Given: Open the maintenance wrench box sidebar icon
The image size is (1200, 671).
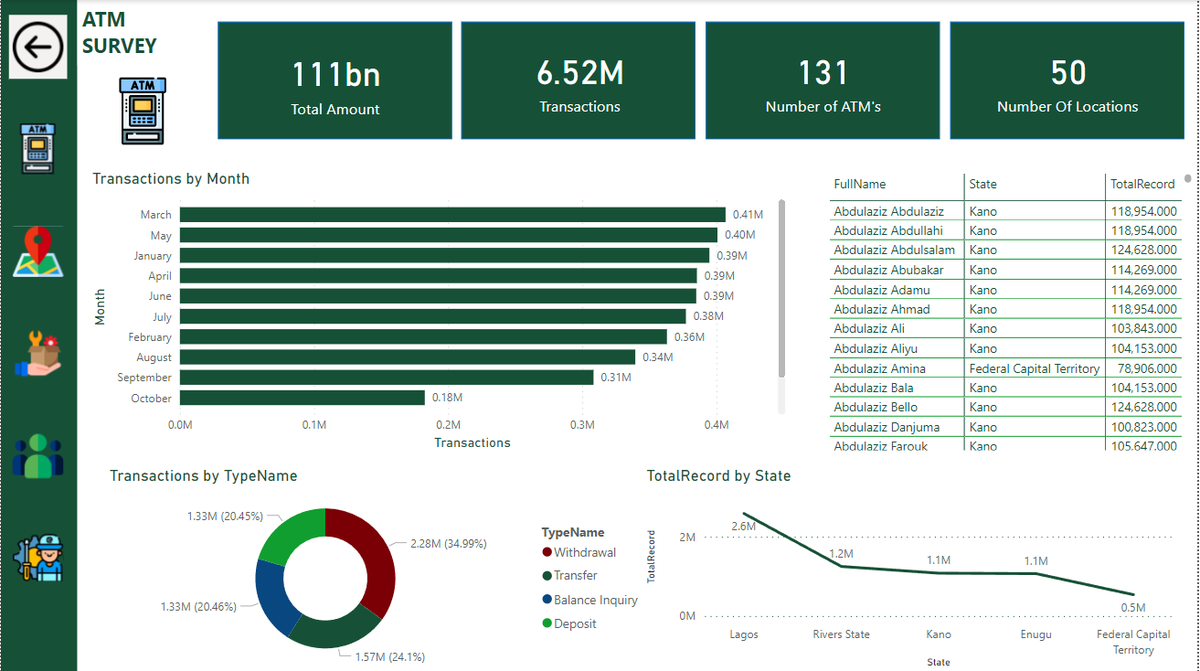Looking at the screenshot, I should pyautogui.click(x=38, y=354).
